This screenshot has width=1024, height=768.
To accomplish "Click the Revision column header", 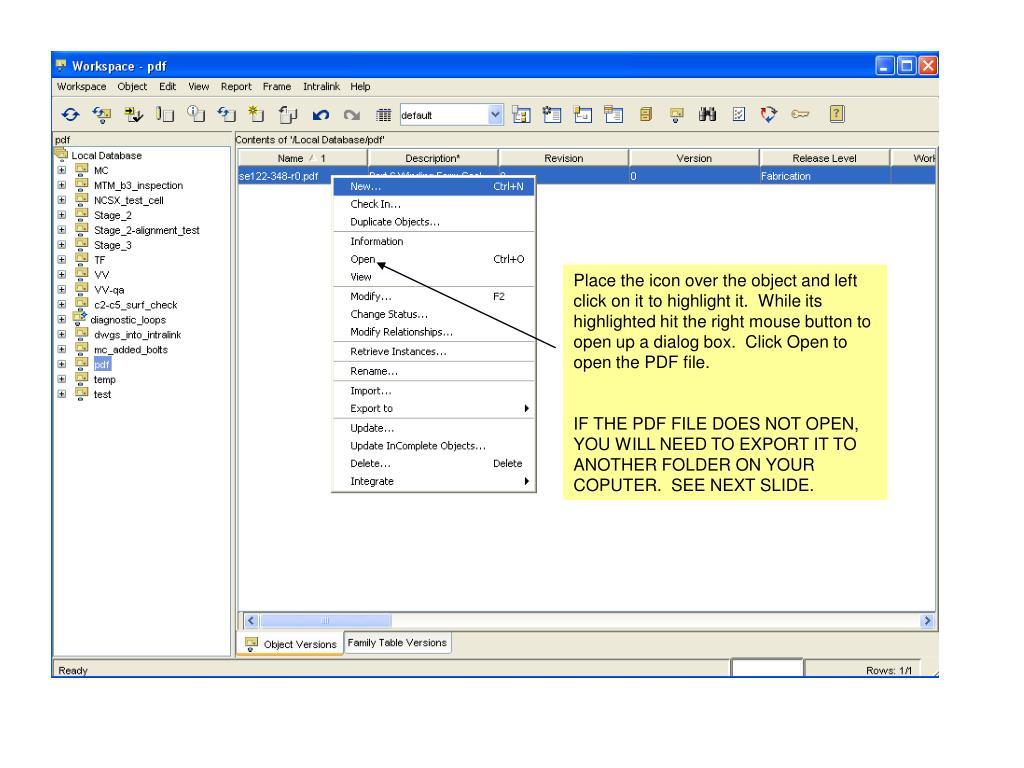I will (x=564, y=158).
